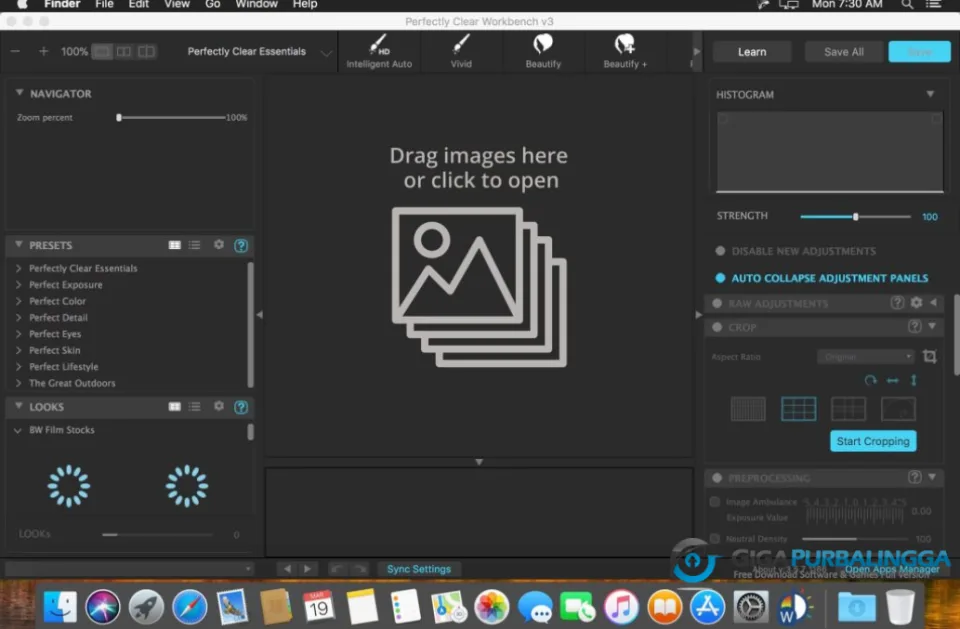Image resolution: width=960 pixels, height=629 pixels.
Task: Rotate image with the rotate icon
Action: 870,380
